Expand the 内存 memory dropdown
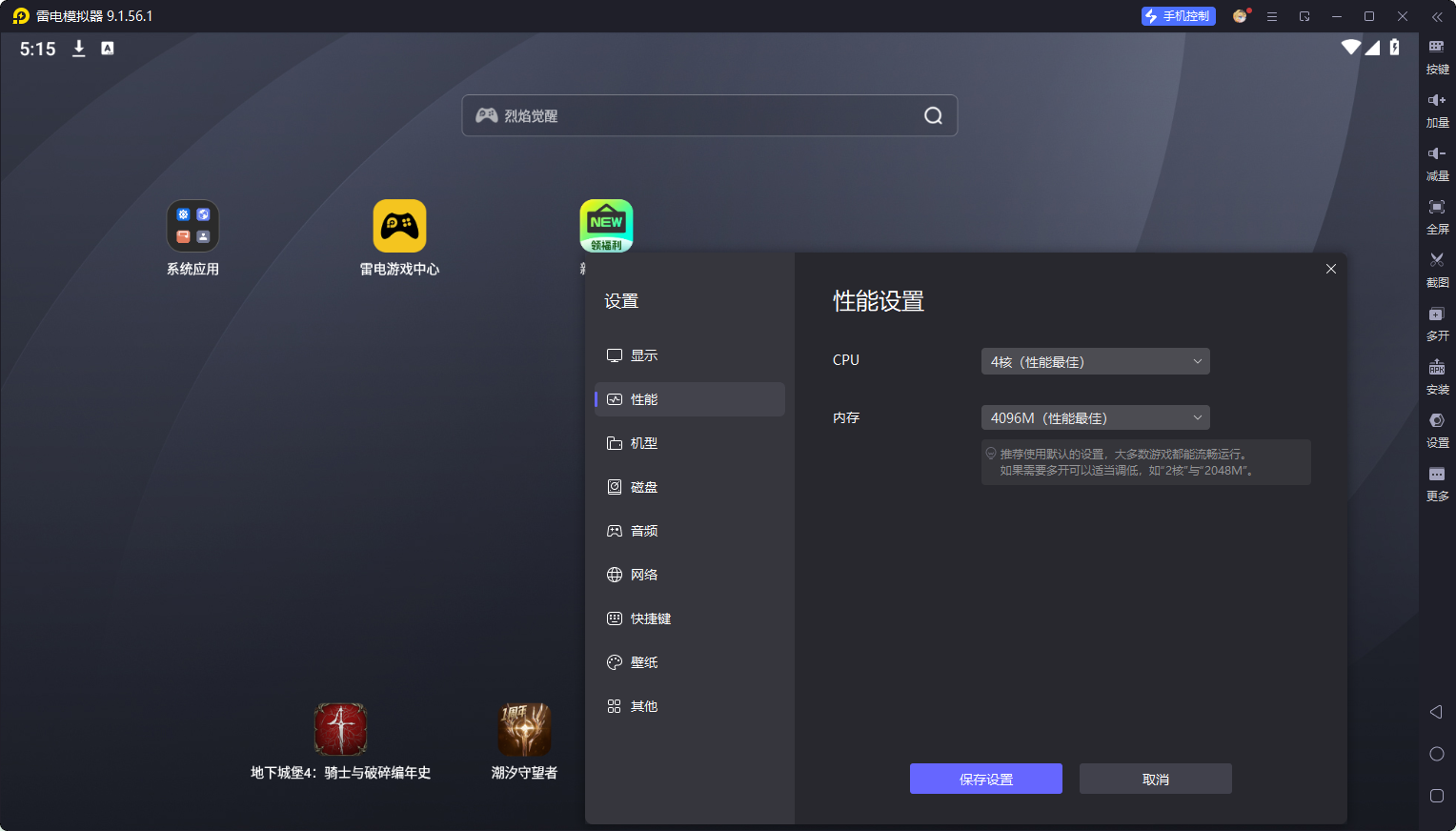Screen dimensions: 1456x831 click(1095, 417)
